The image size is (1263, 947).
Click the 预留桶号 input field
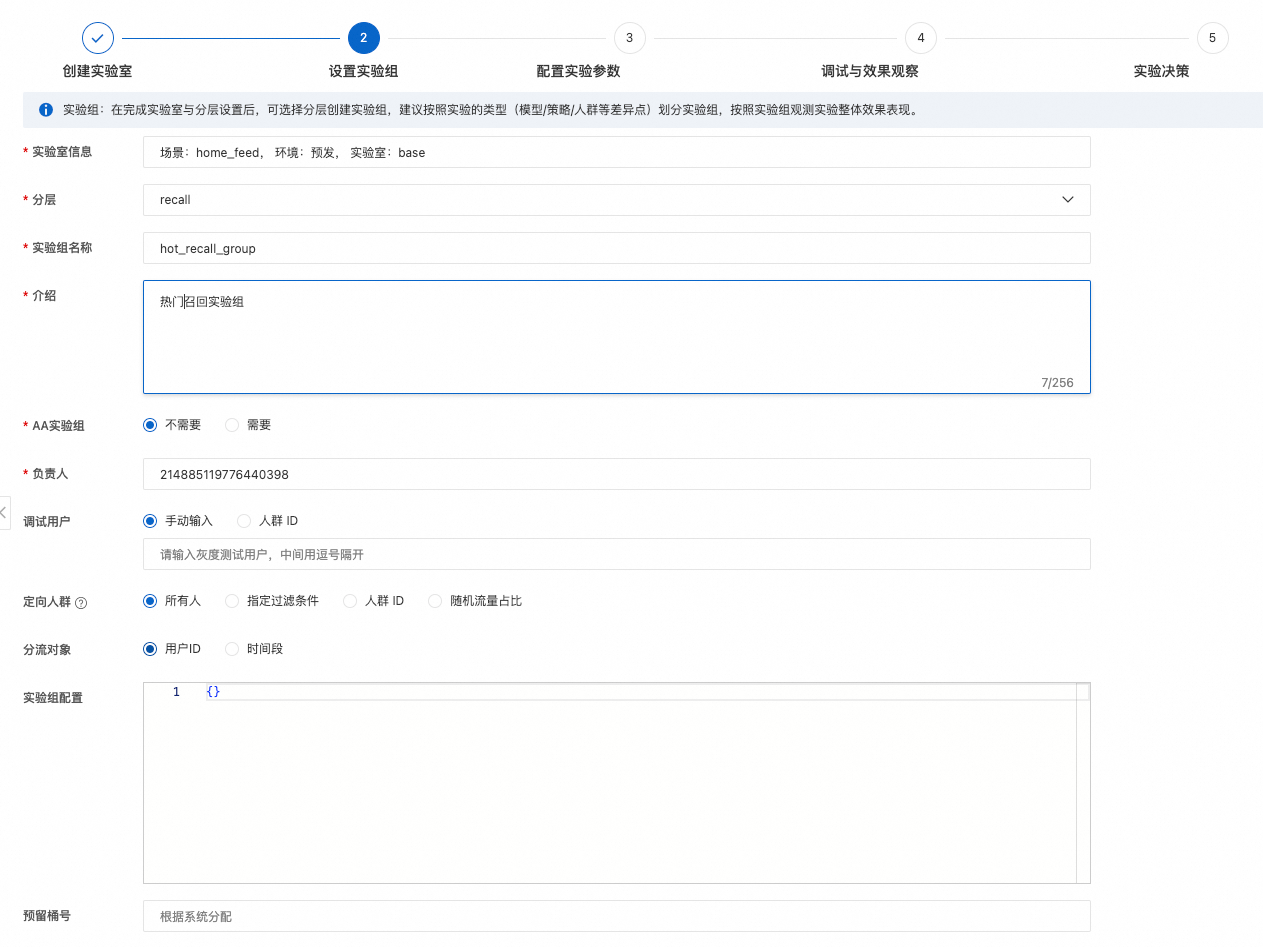click(x=616, y=916)
